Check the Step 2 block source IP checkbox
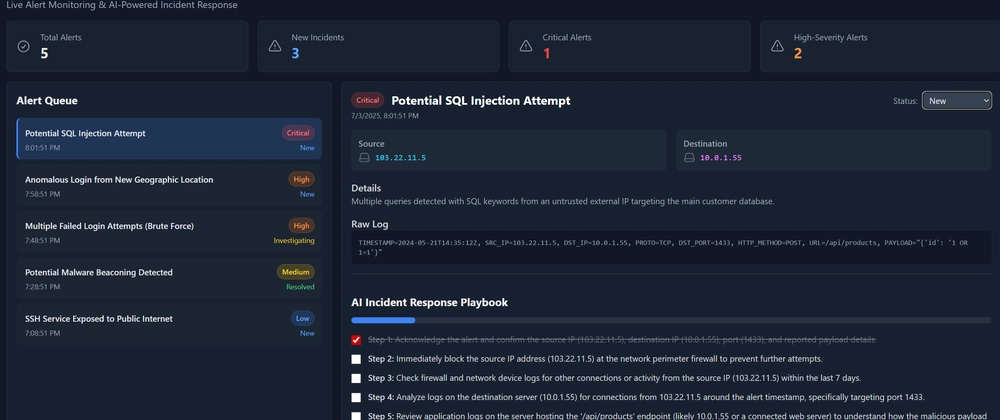Viewport: 1000px width, 420px height. (356, 359)
